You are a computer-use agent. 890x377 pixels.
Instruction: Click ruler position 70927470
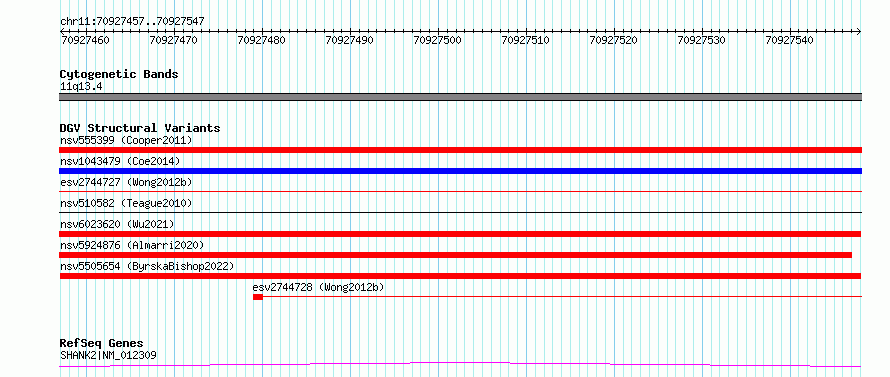click(173, 40)
